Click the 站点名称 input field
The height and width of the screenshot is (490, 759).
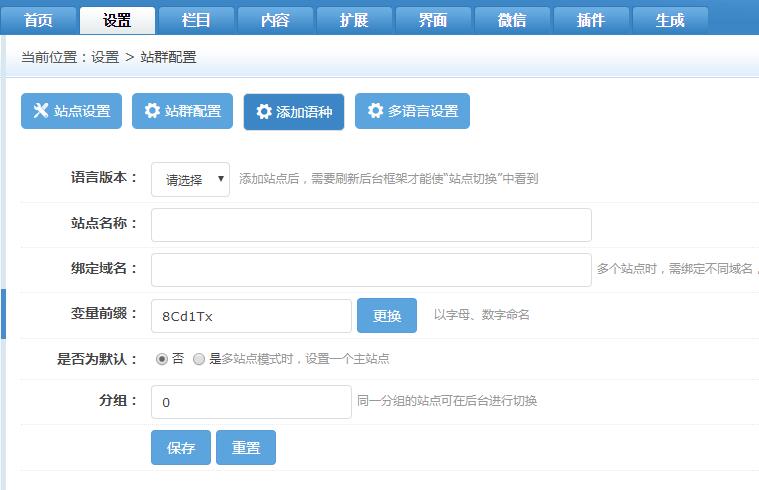point(371,225)
